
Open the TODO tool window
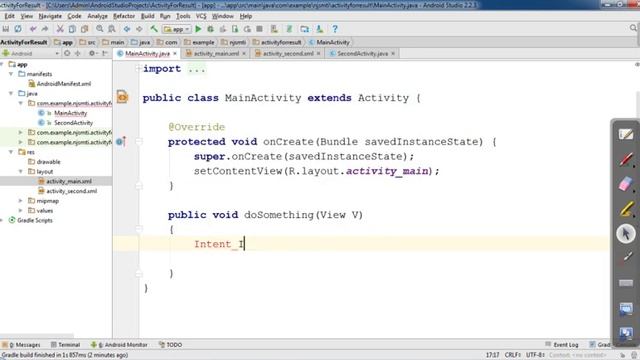pos(170,345)
